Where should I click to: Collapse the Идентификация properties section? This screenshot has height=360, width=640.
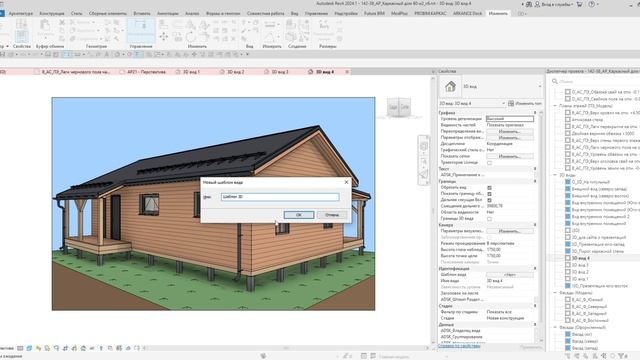pos(535,269)
